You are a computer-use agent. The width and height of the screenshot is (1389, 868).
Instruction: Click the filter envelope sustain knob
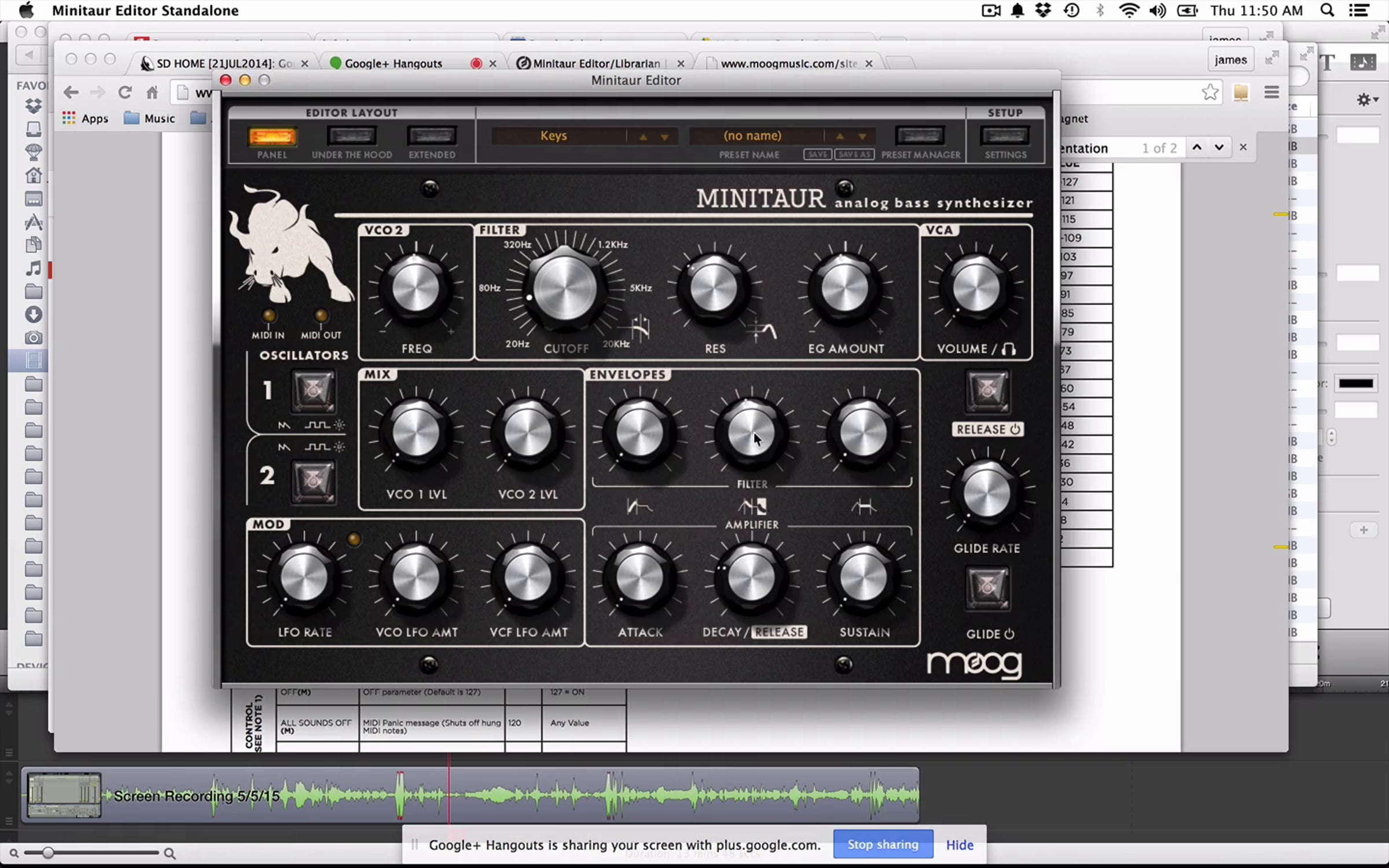coord(863,433)
